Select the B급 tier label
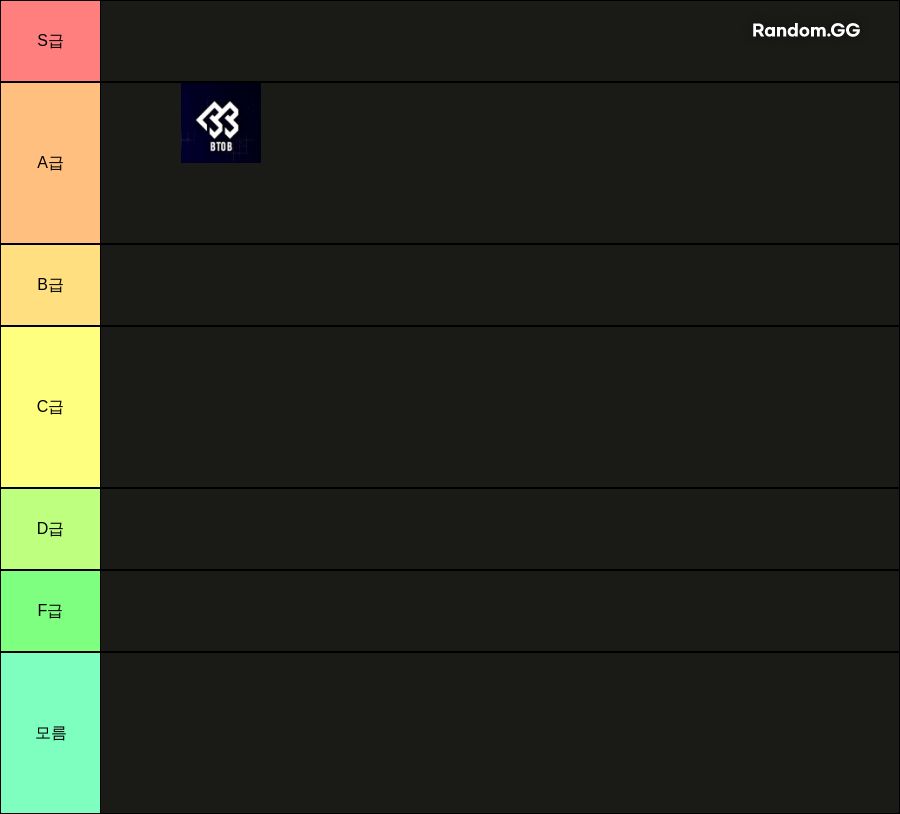Viewport: 900px width, 814px height. 50,285
